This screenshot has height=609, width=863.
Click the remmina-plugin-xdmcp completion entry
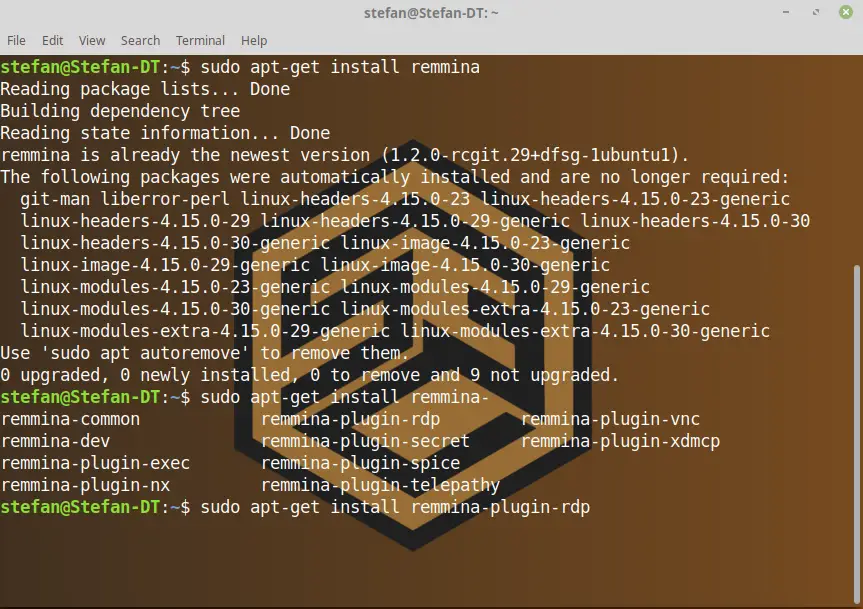tap(620, 441)
